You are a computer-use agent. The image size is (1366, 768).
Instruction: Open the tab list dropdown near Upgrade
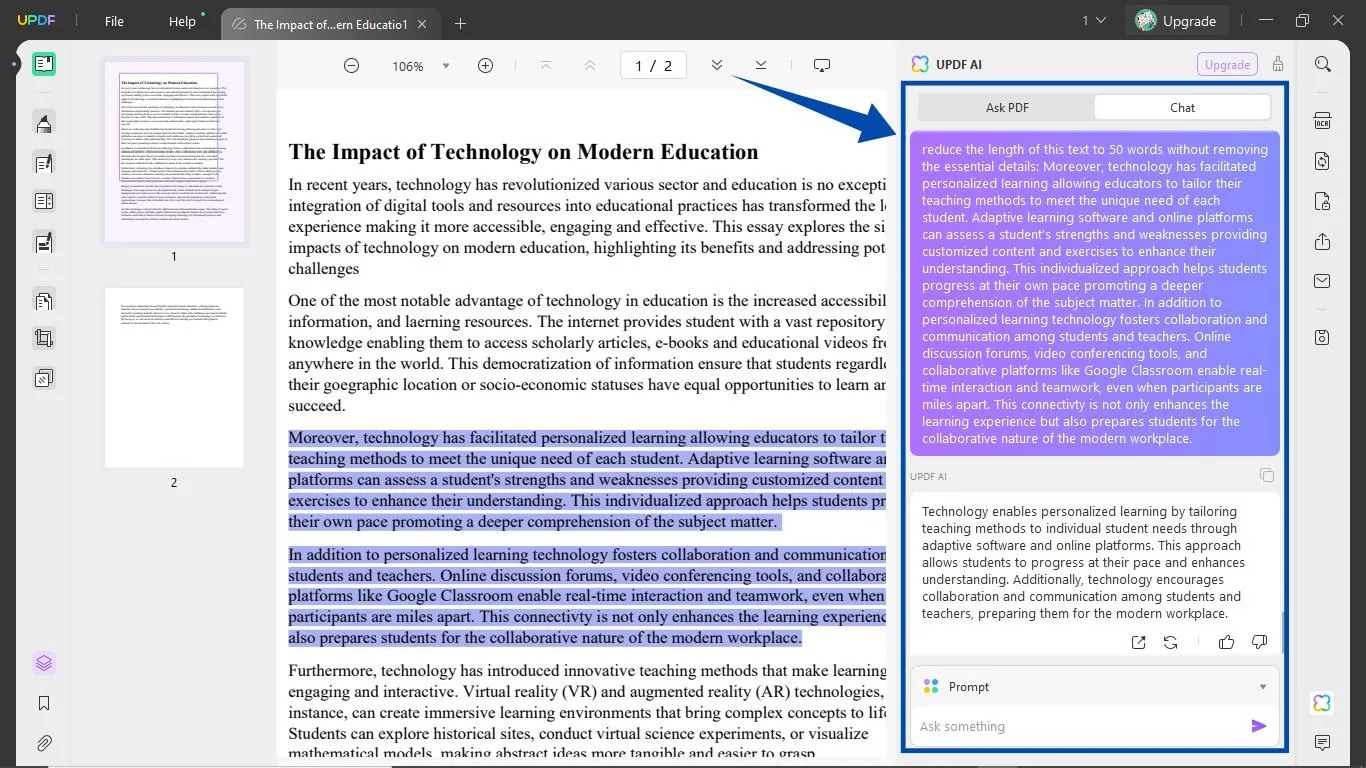1095,19
